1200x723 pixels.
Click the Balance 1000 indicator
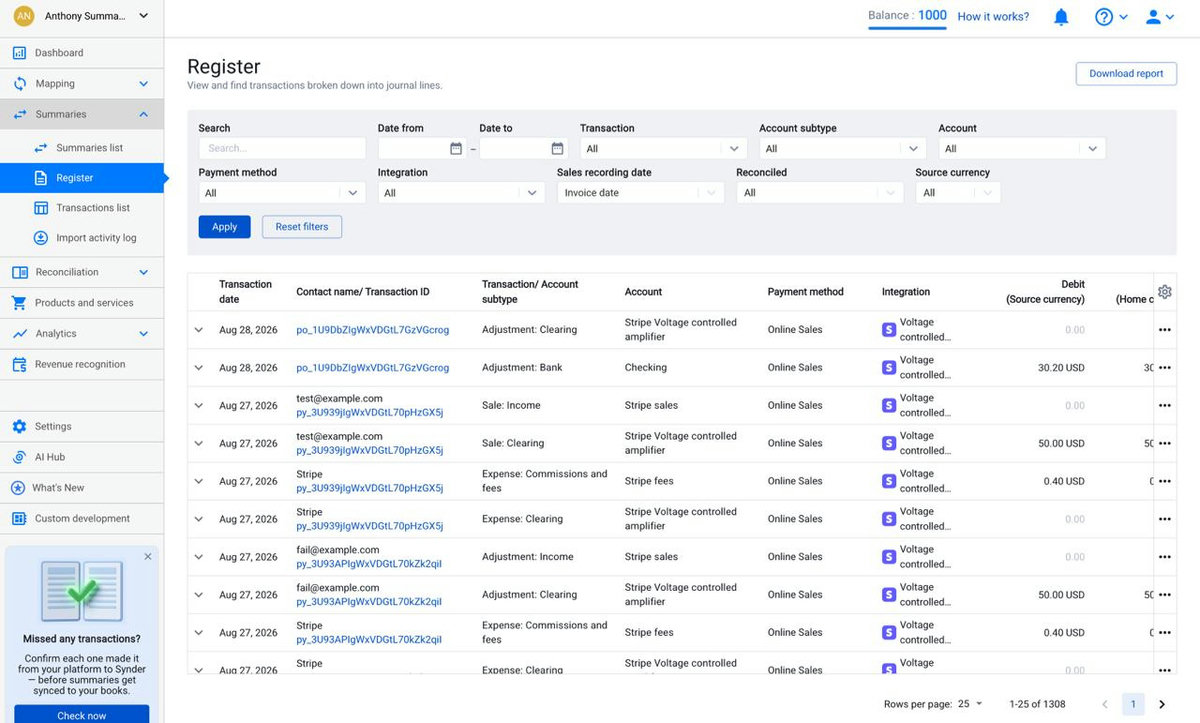click(x=907, y=15)
